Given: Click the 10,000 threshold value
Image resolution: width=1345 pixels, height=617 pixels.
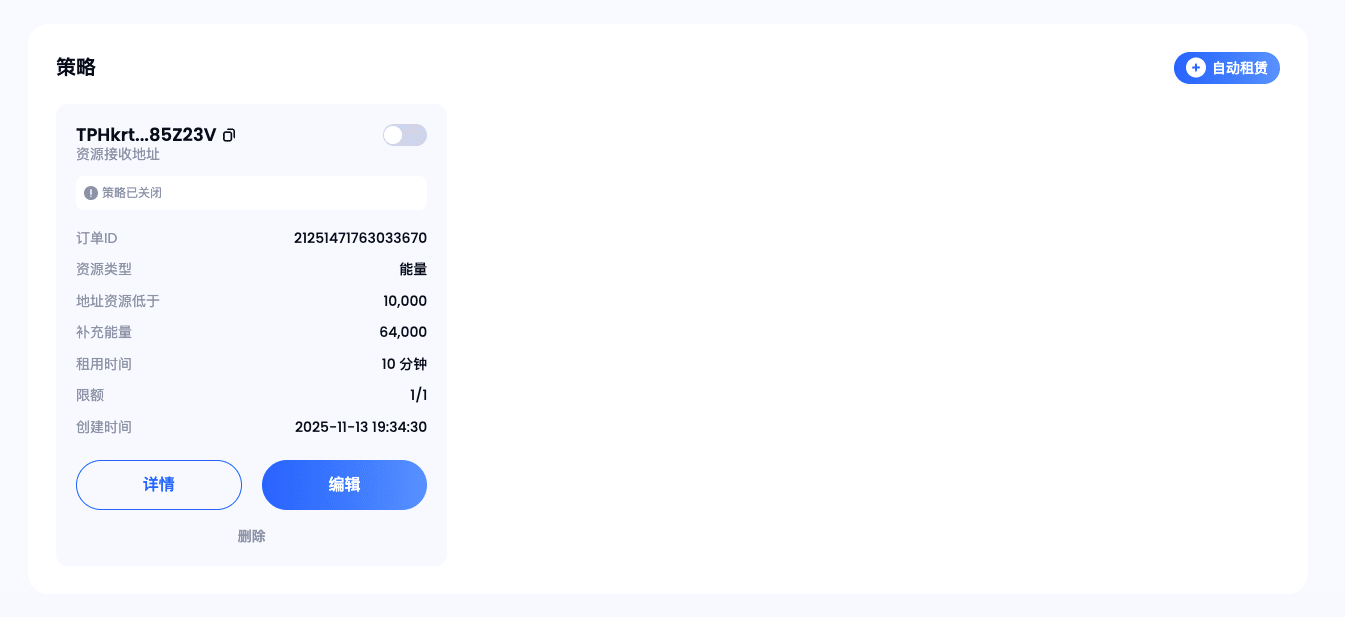Looking at the screenshot, I should click(405, 301).
